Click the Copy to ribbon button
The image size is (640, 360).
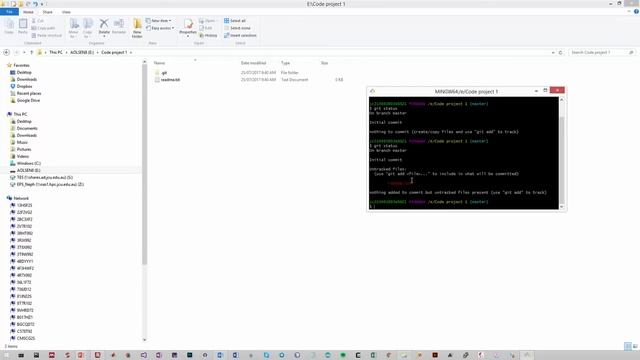click(87, 28)
